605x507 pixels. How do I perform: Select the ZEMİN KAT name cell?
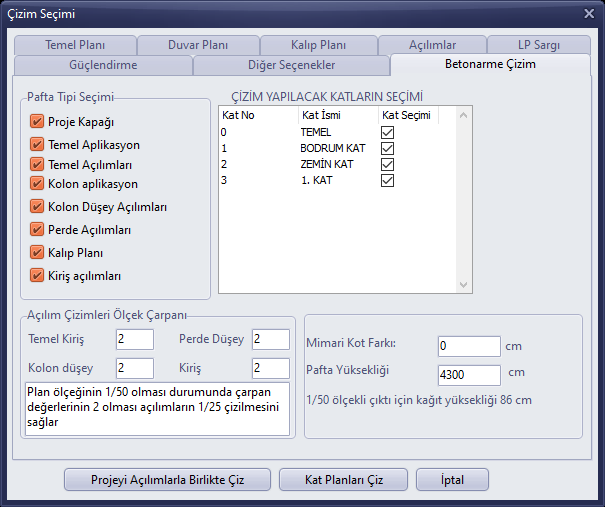point(326,164)
